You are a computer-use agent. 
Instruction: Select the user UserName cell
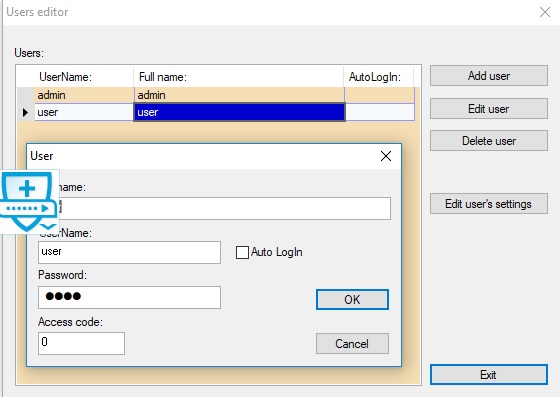tap(84, 112)
